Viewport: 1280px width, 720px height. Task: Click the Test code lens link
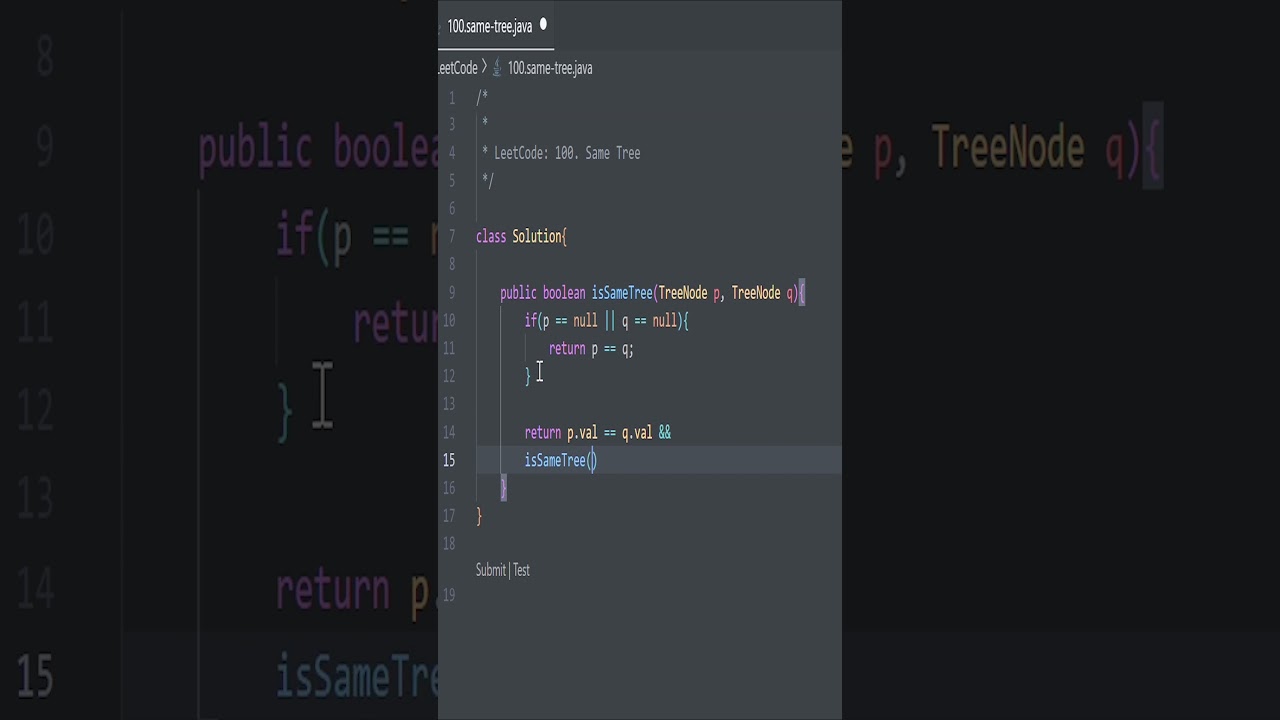pos(522,570)
